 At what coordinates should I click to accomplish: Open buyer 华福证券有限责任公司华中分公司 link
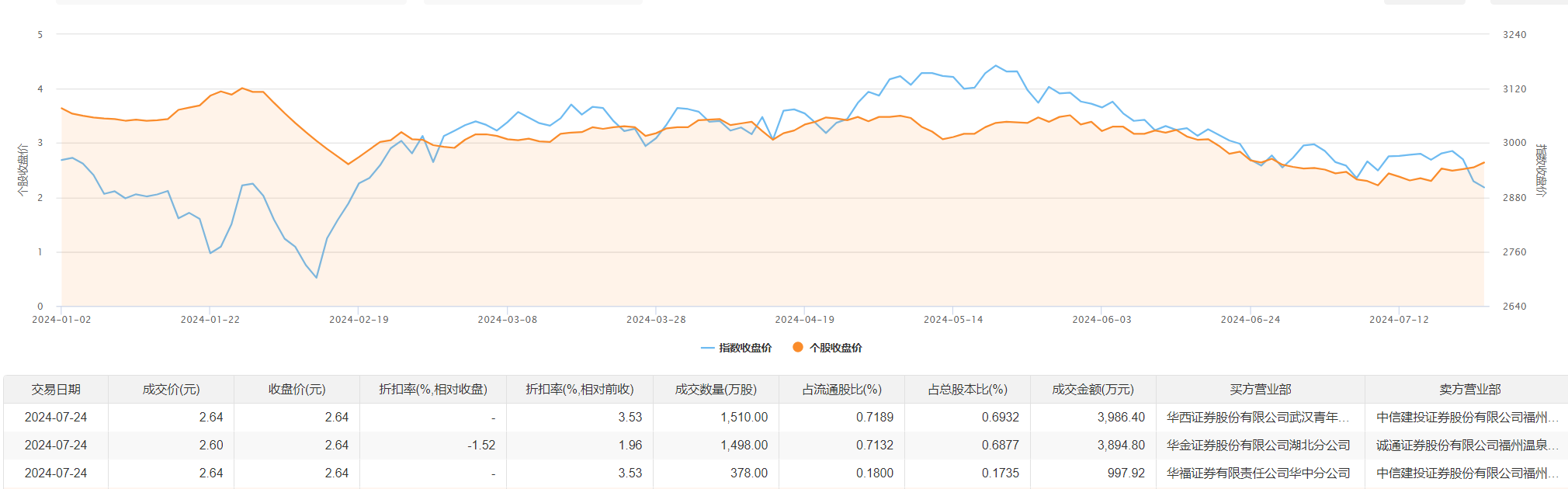coord(1258,473)
